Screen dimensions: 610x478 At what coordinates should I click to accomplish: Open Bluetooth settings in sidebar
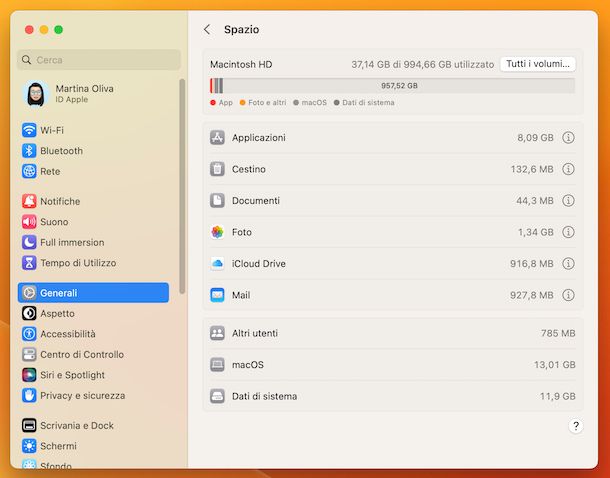[x=93, y=151]
